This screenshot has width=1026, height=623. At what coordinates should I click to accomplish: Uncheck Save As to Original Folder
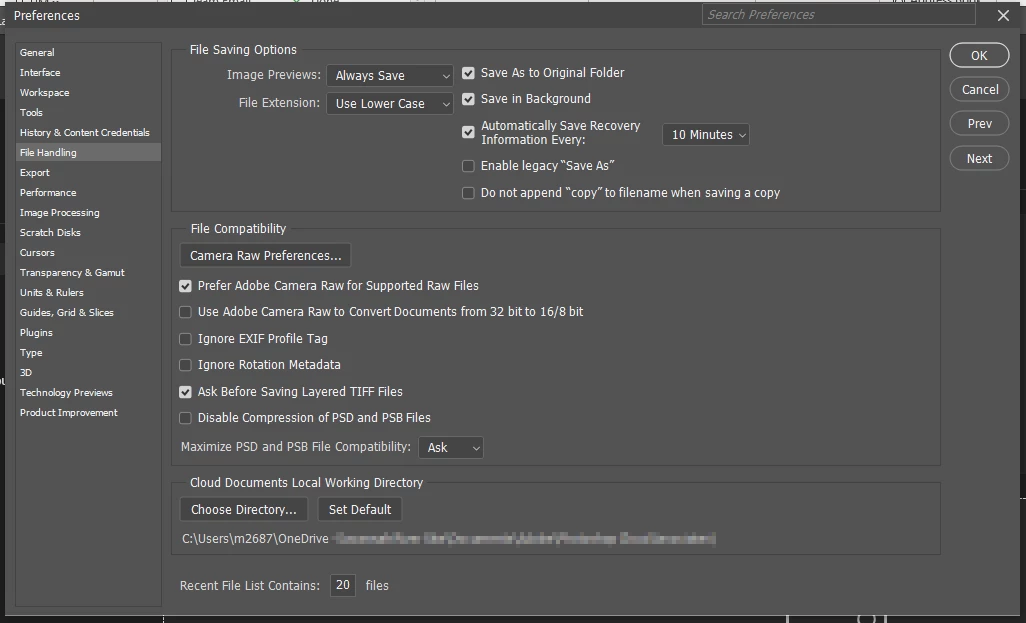pyautogui.click(x=468, y=73)
